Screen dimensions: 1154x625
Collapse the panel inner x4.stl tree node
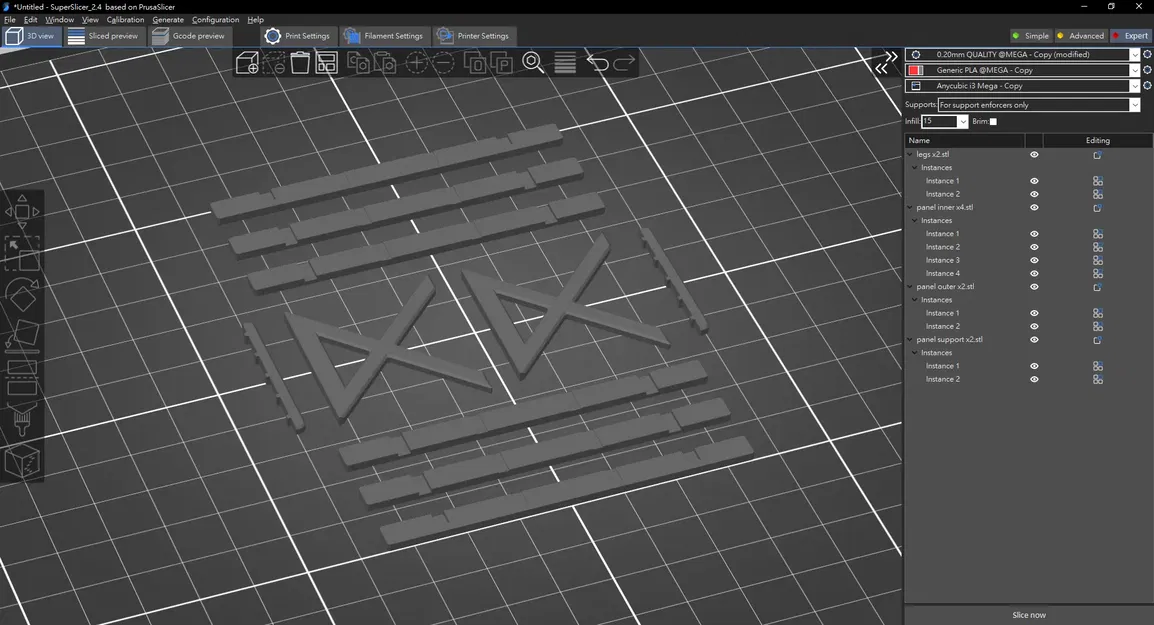point(910,208)
